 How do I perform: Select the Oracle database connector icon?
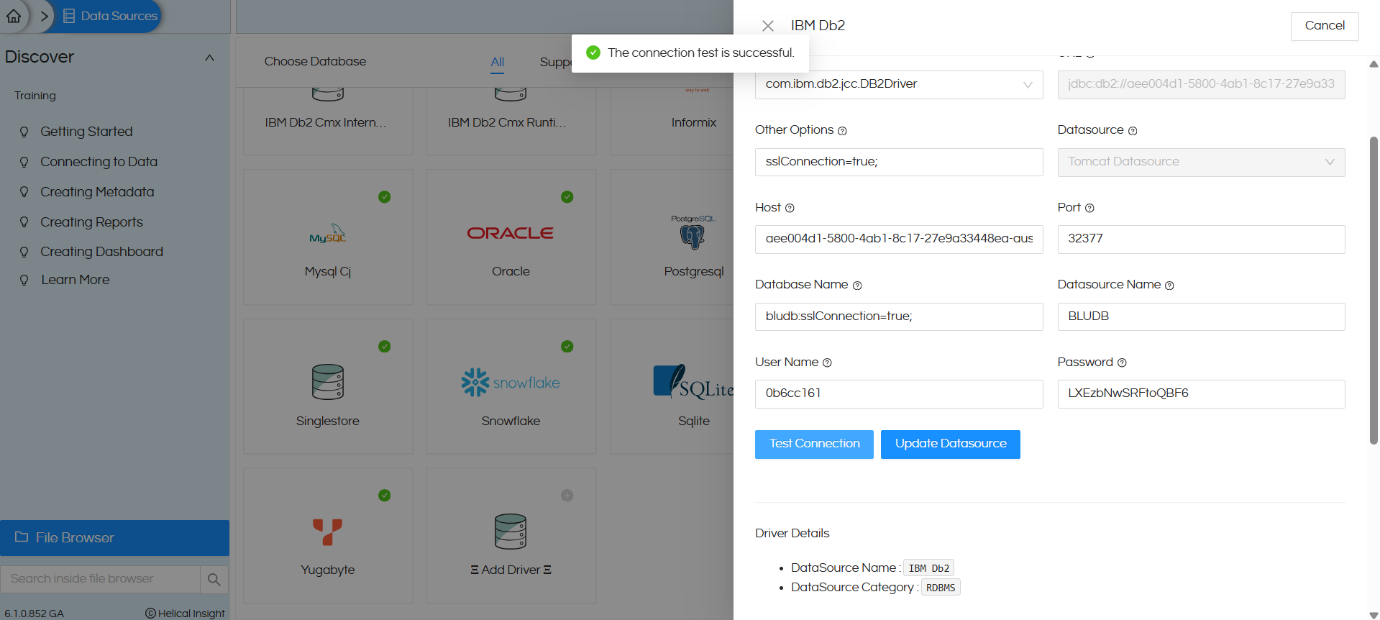[x=510, y=232]
